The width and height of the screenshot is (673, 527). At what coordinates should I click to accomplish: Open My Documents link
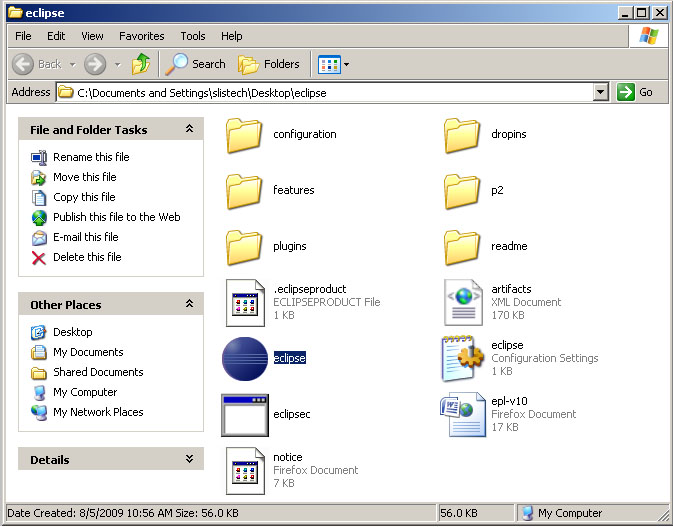click(x=88, y=352)
